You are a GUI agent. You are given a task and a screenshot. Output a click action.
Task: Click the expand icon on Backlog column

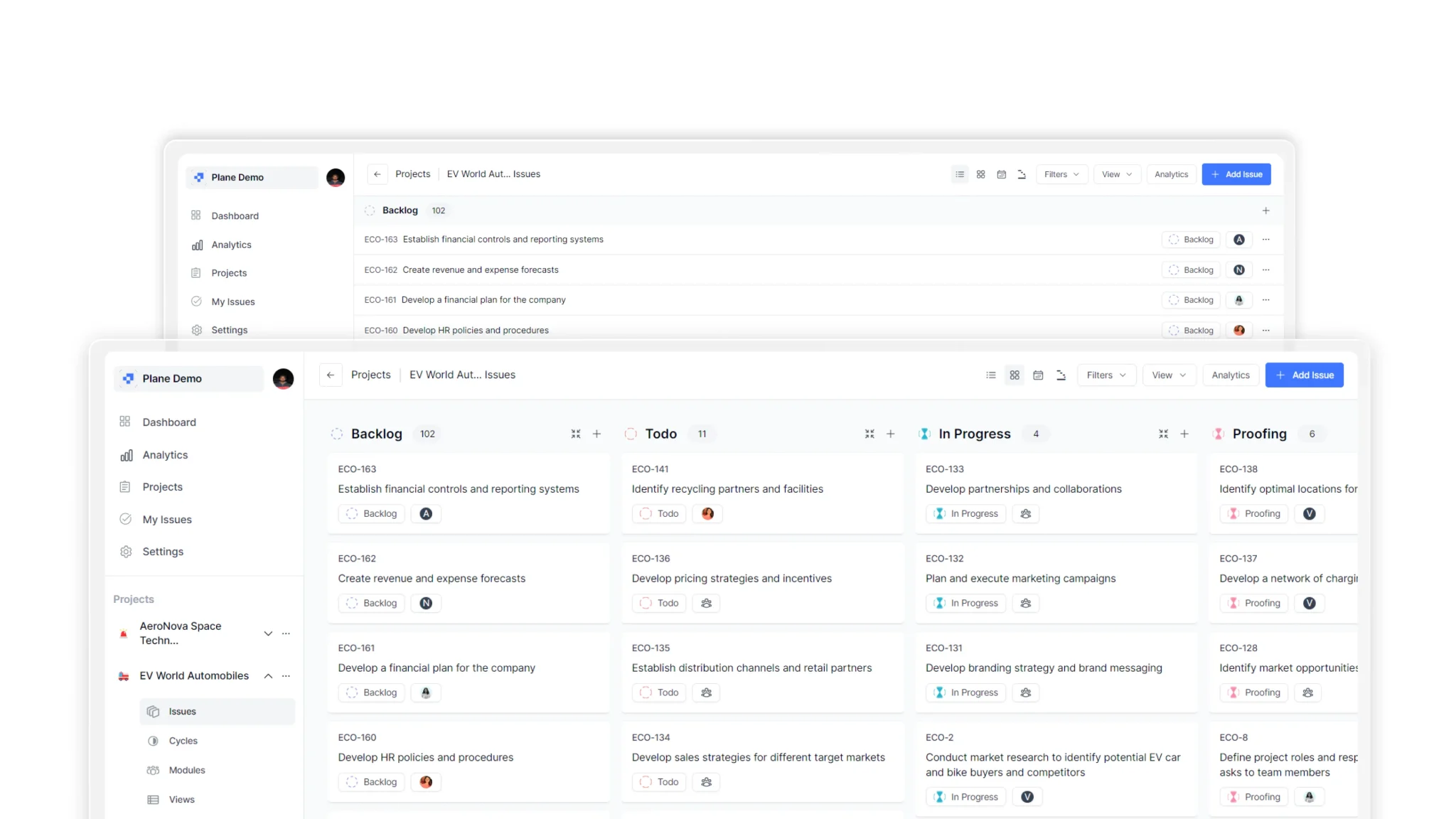coord(575,433)
